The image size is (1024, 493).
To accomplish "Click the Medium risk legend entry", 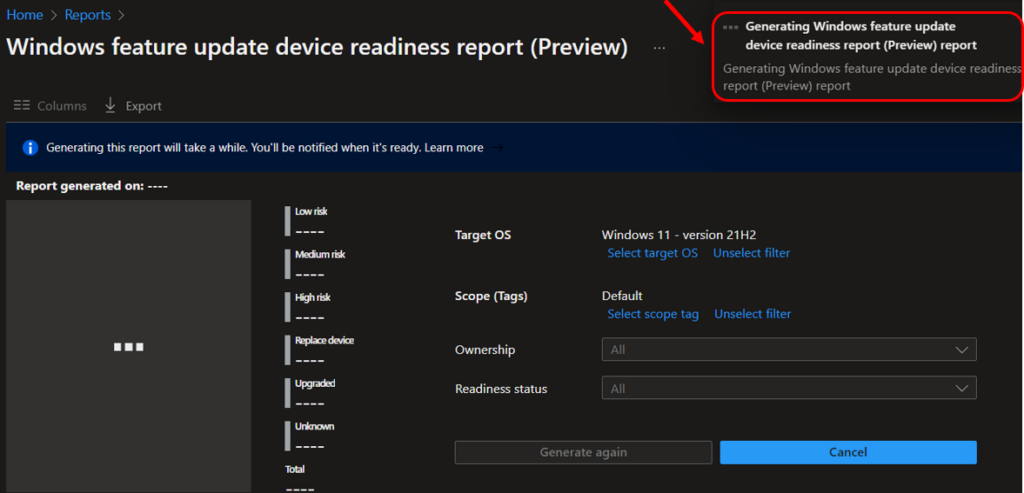I will coord(315,264).
